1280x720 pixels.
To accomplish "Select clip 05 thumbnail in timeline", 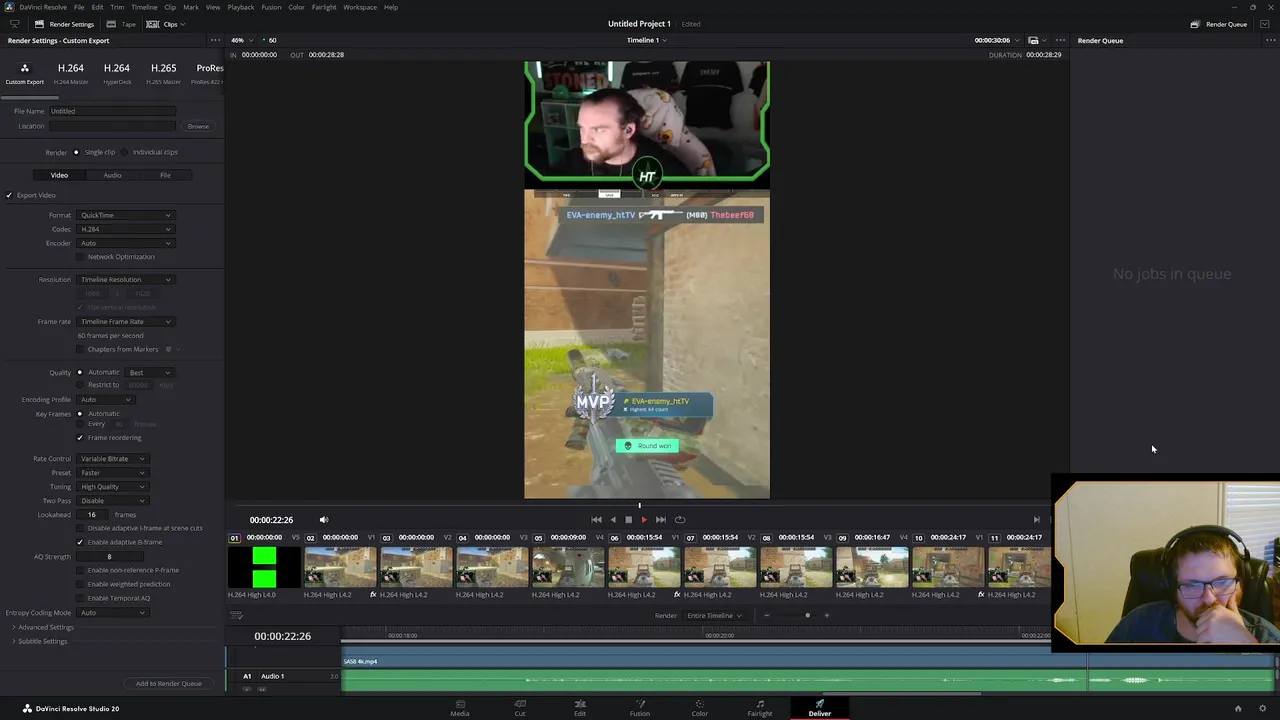I will point(568,567).
